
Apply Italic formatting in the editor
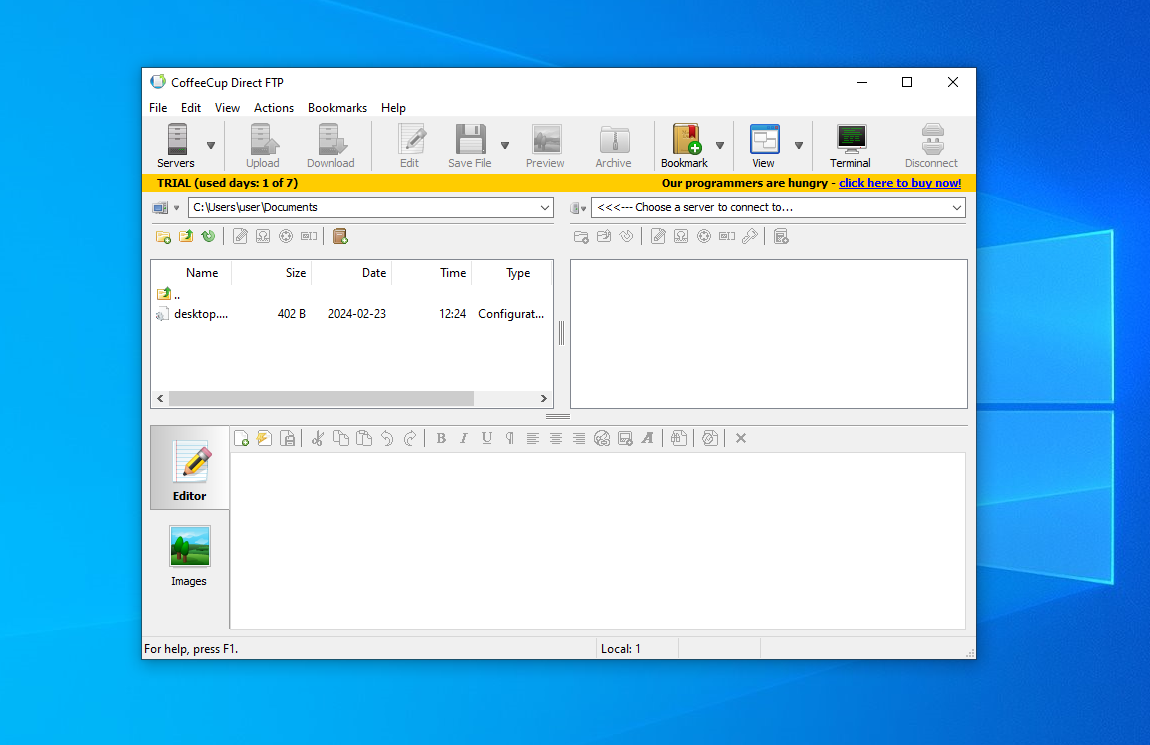[x=464, y=438]
